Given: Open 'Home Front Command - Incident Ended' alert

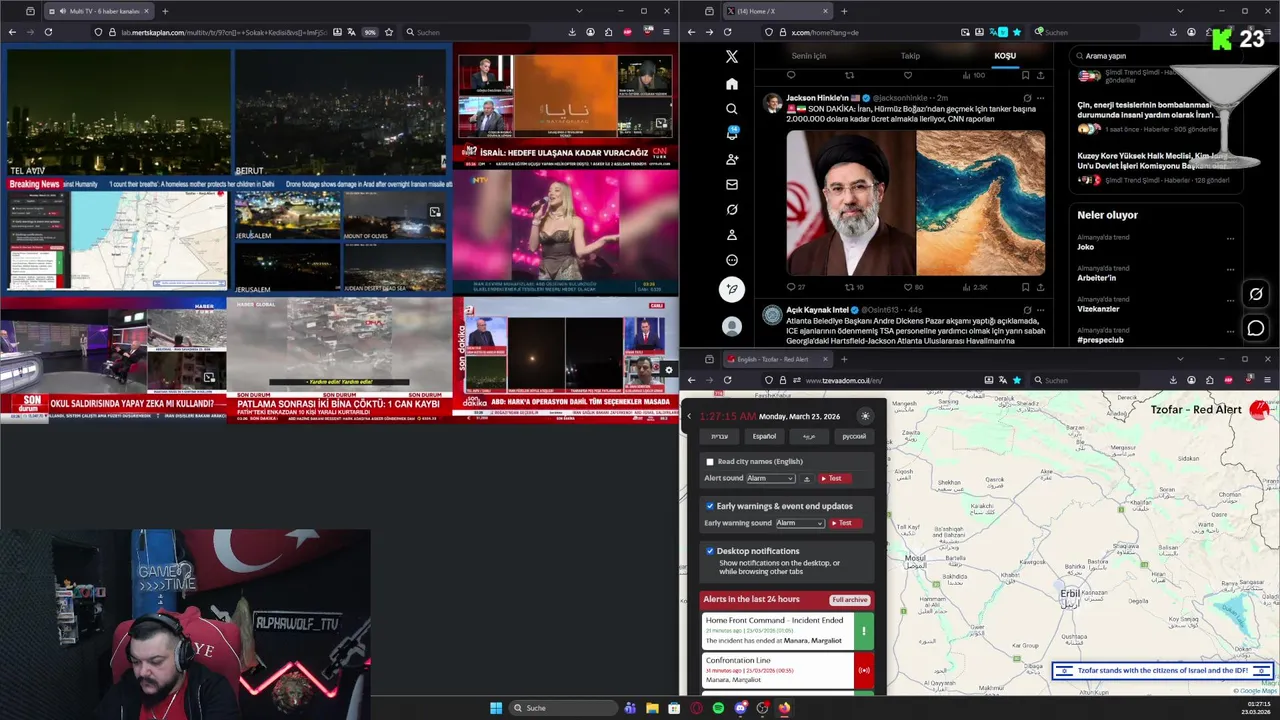Looking at the screenshot, I should (788, 631).
